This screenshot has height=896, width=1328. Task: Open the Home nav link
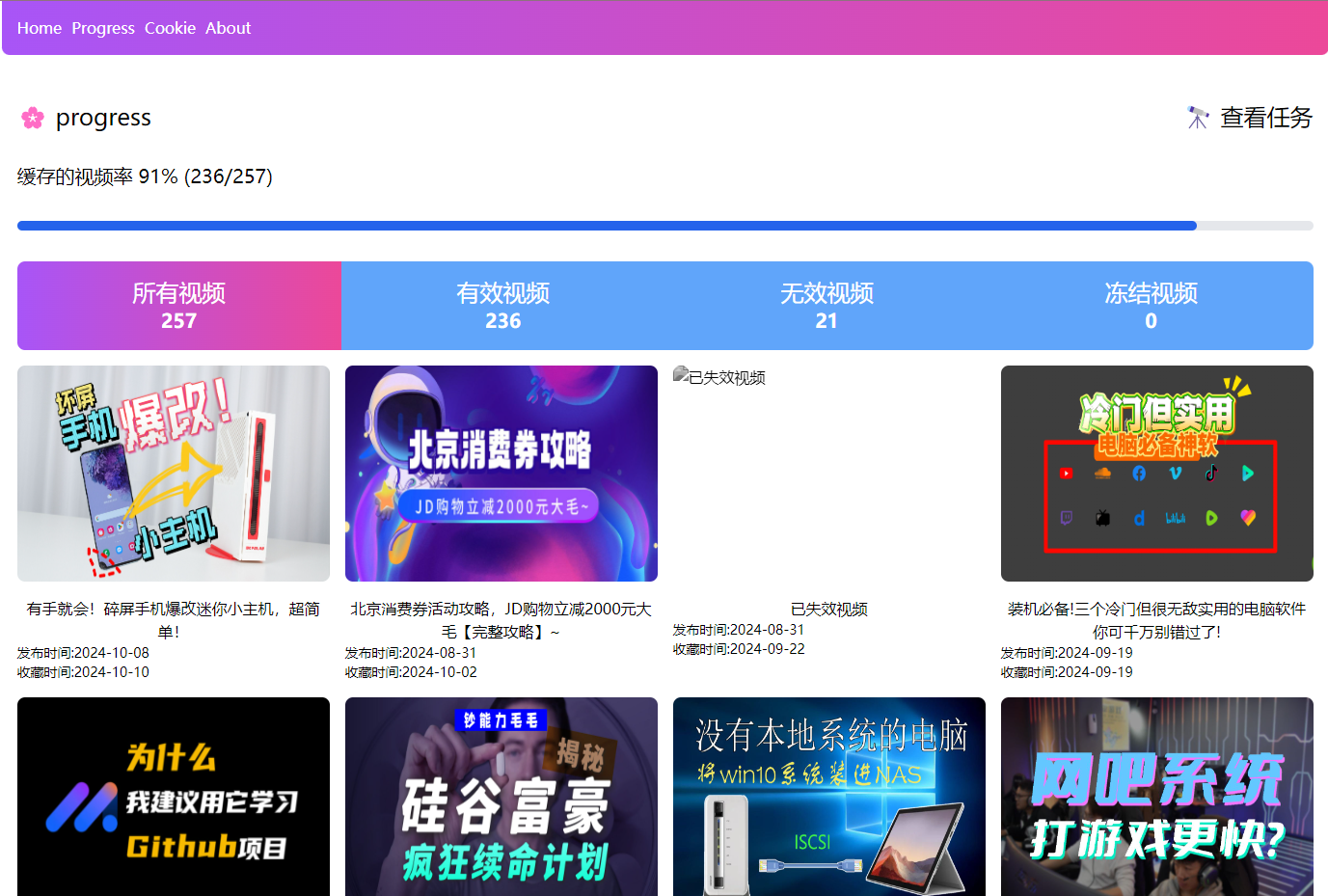[x=40, y=28]
